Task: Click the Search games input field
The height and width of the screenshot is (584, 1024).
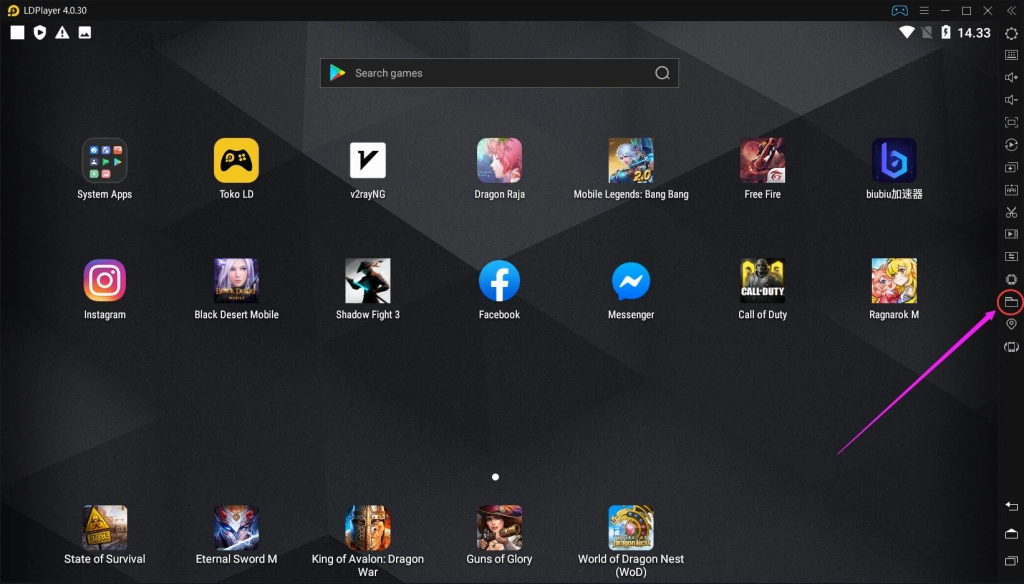Action: point(499,73)
